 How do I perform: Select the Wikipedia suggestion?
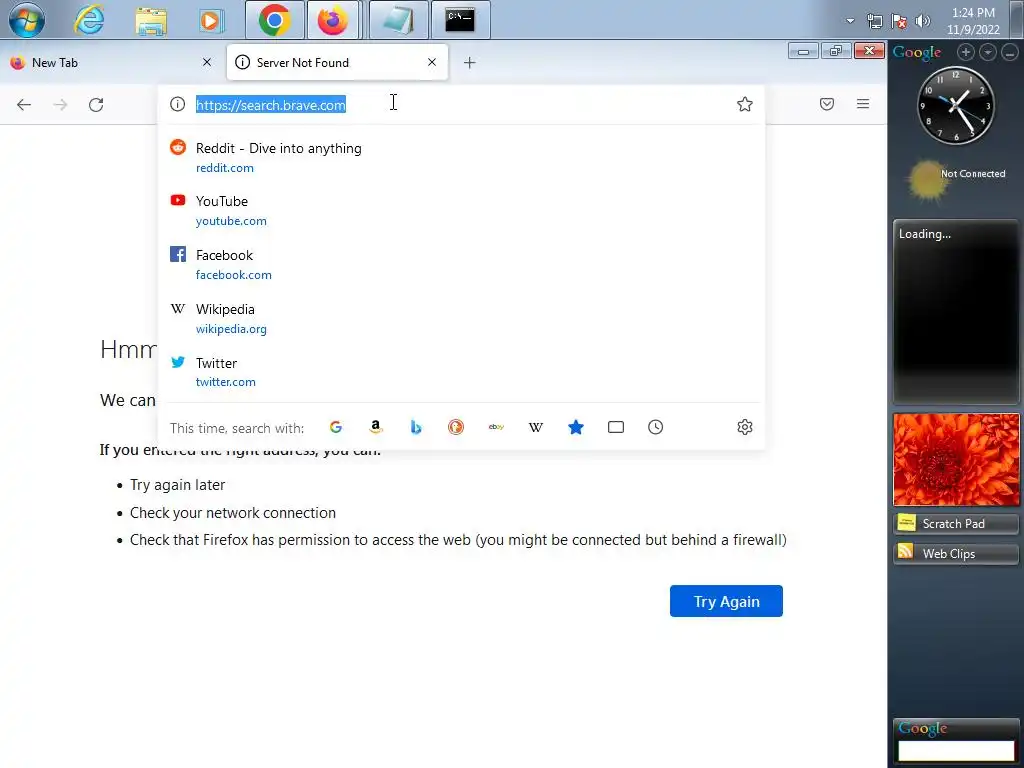[x=461, y=319]
